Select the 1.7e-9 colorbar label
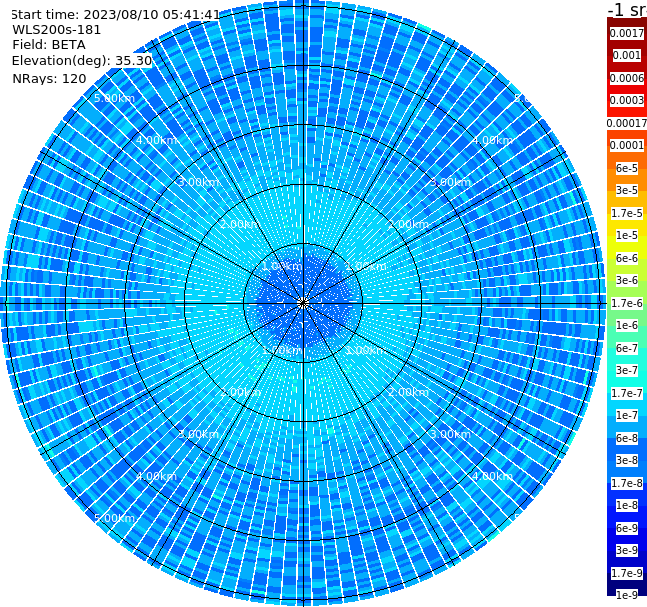Image resolution: width=647 pixels, height=607 pixels. (627, 573)
